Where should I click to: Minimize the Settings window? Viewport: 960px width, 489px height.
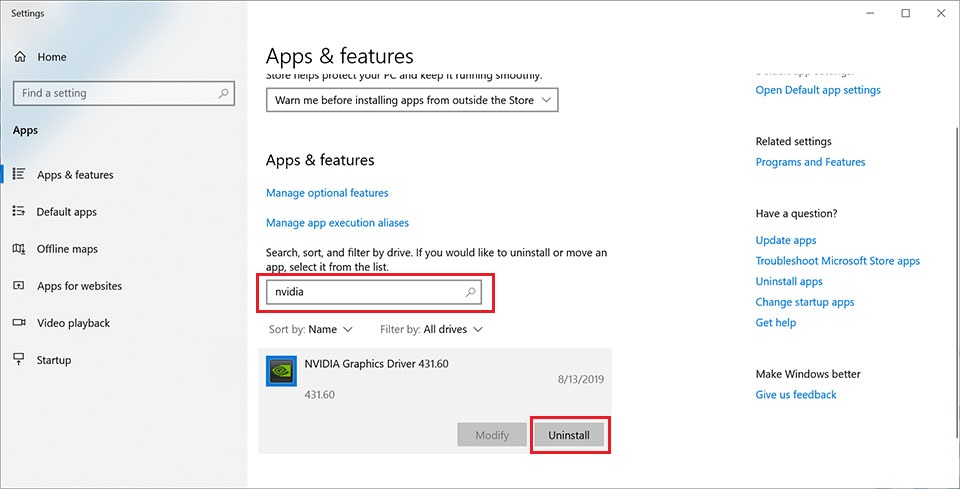(x=870, y=13)
